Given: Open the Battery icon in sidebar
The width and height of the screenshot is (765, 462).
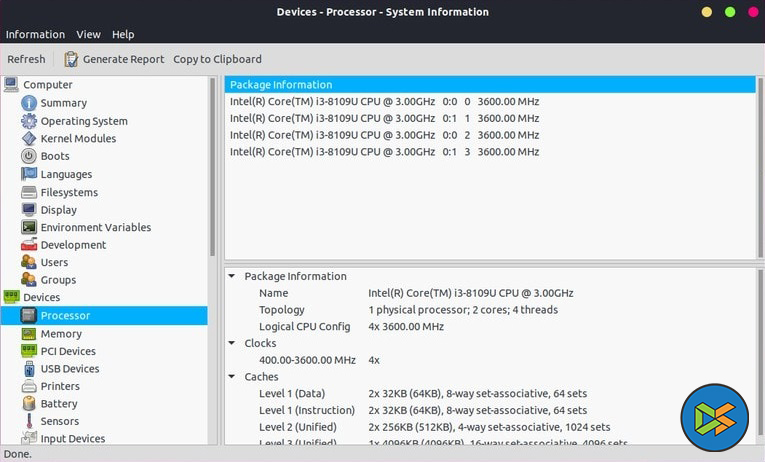Looking at the screenshot, I should tap(29, 404).
